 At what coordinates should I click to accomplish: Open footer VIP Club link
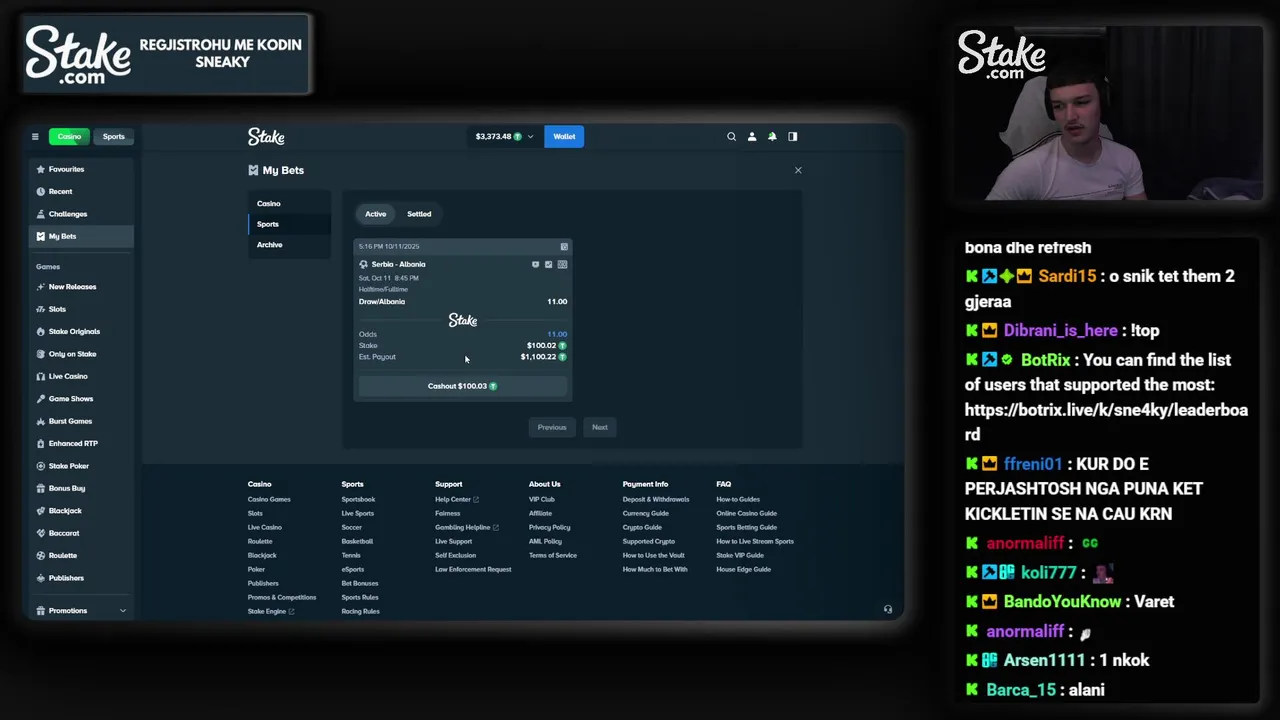541,499
